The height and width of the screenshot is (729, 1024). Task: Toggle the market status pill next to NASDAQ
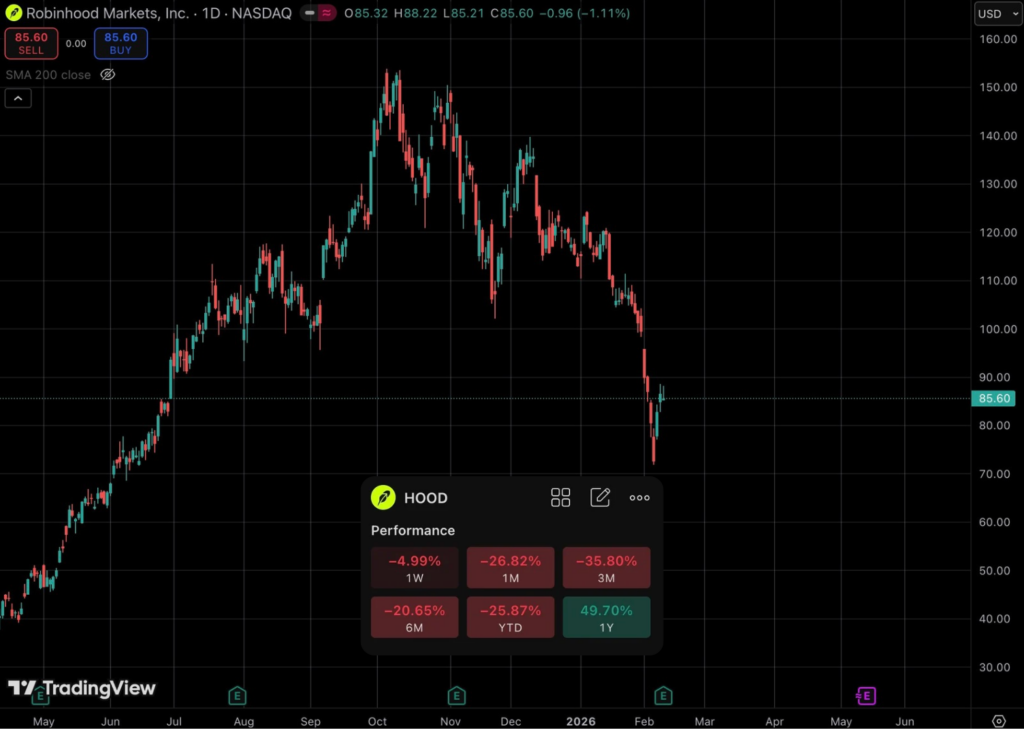317,14
